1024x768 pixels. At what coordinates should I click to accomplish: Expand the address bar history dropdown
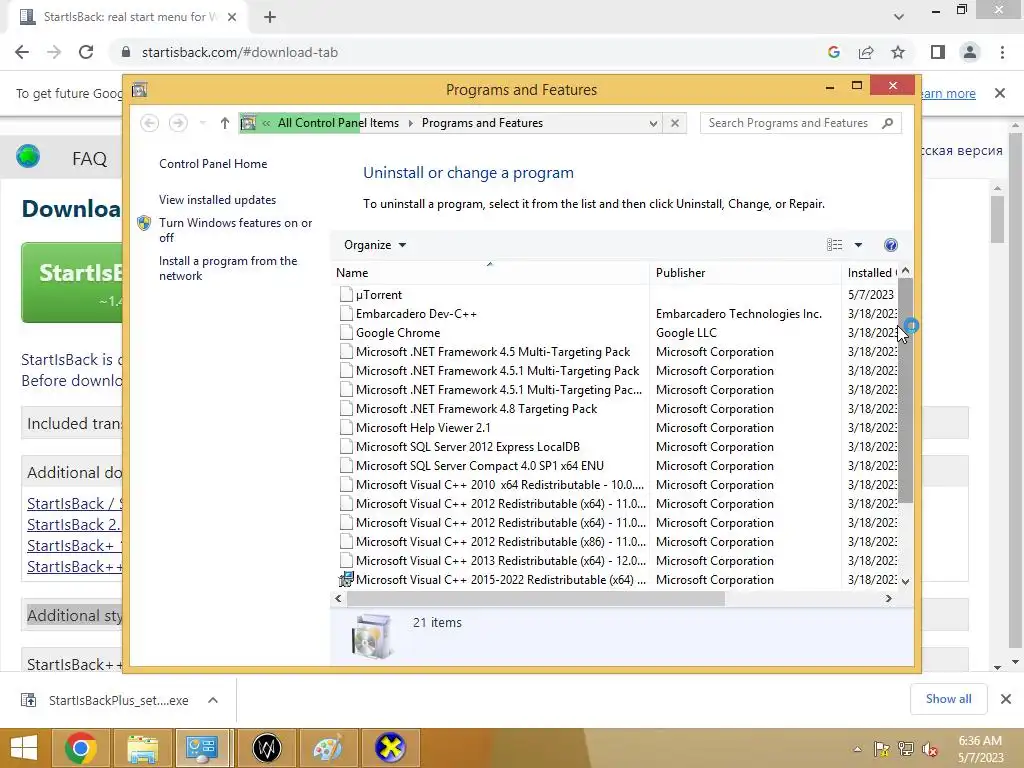pyautogui.click(x=652, y=123)
